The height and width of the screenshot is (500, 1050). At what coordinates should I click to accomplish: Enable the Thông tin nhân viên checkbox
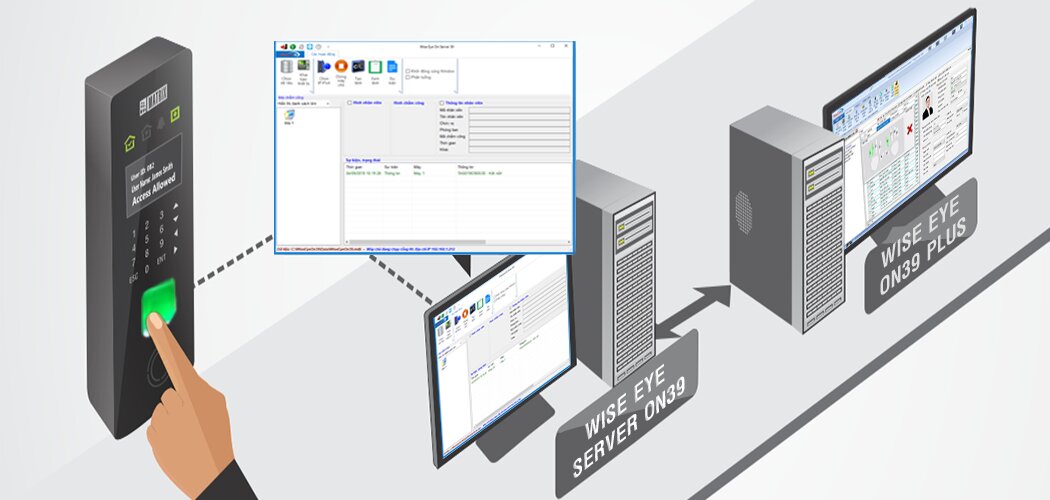point(443,102)
